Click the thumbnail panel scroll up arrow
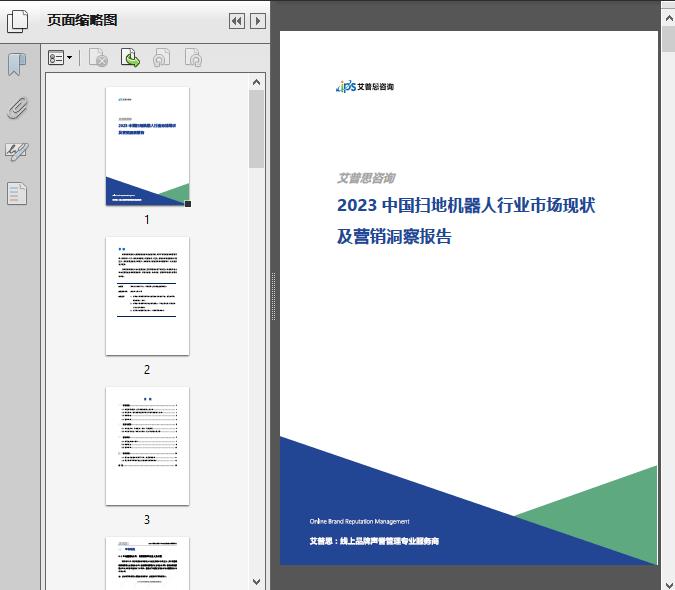This screenshot has height=590, width=675. (257, 82)
